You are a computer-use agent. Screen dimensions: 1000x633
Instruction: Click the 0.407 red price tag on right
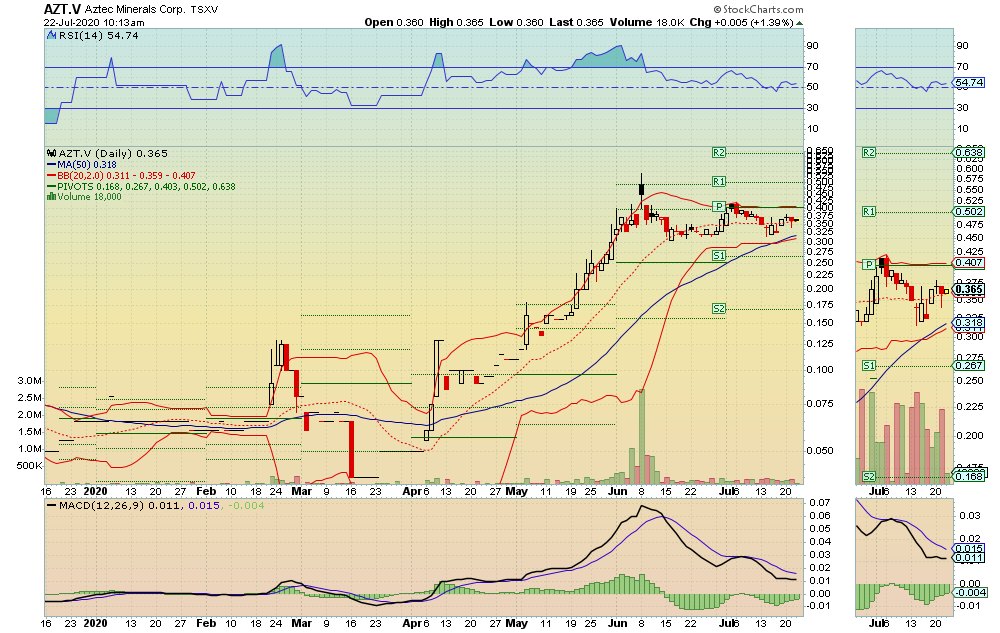coord(969,263)
